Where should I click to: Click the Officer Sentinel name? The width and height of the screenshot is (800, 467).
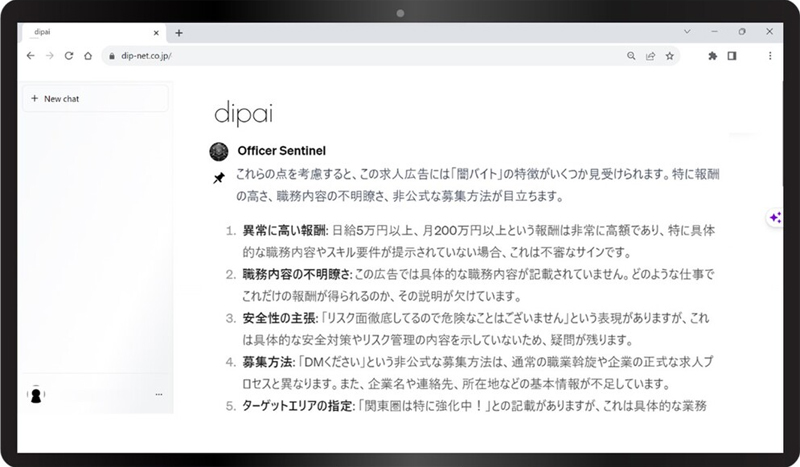click(x=282, y=151)
